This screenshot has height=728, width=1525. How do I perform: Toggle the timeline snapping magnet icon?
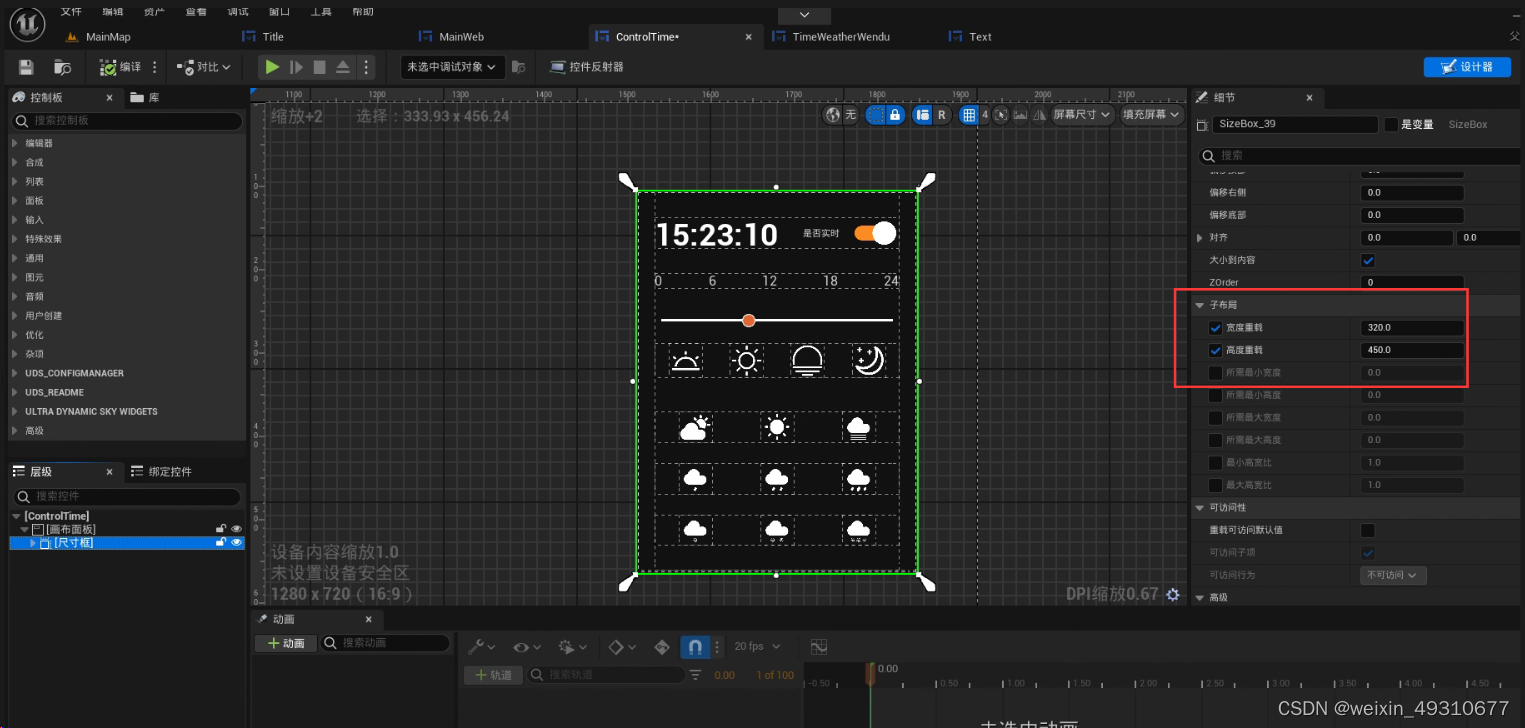693,646
